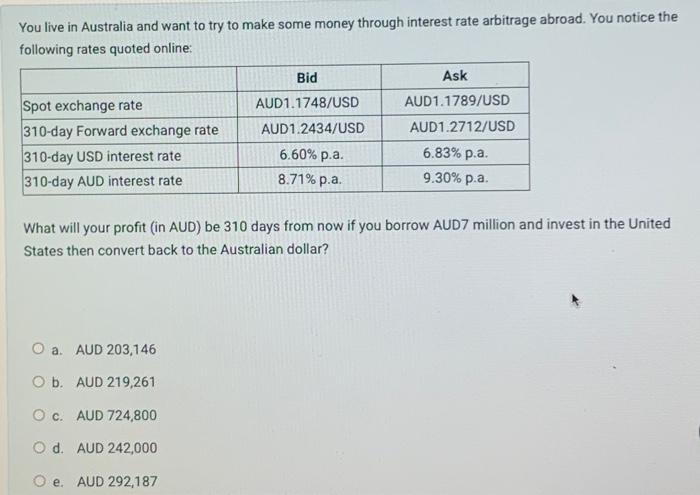
Task: Click the AUD1.1789/USD spot ask cell
Action: (x=457, y=100)
